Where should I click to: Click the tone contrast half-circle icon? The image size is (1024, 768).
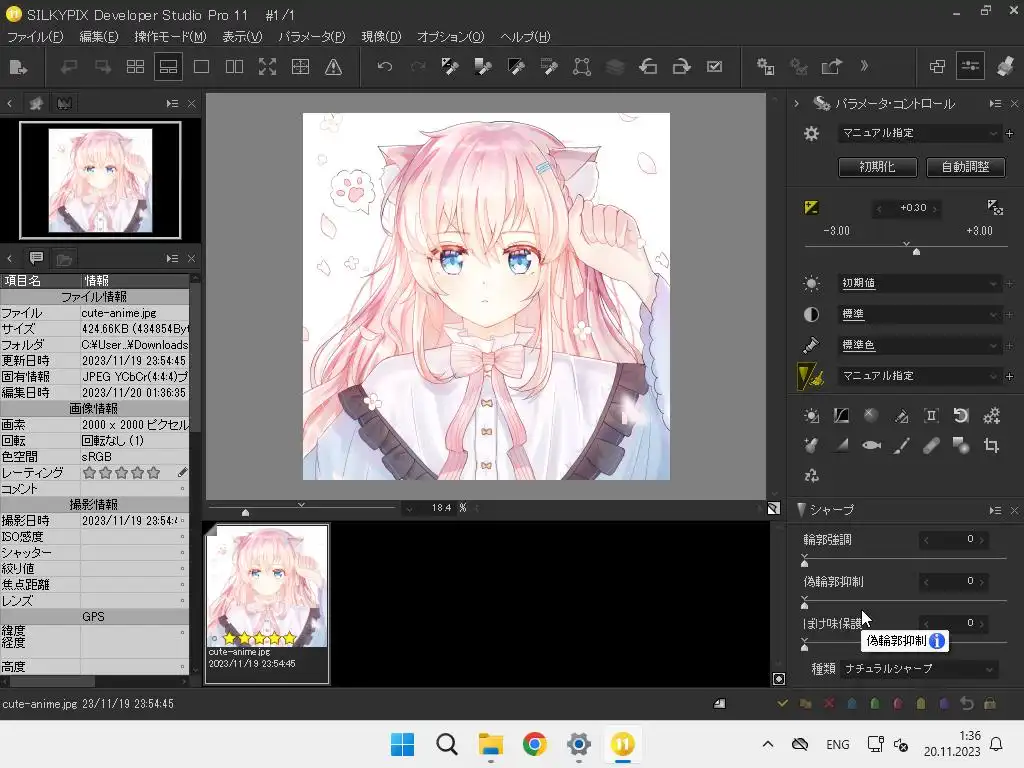pyautogui.click(x=811, y=314)
